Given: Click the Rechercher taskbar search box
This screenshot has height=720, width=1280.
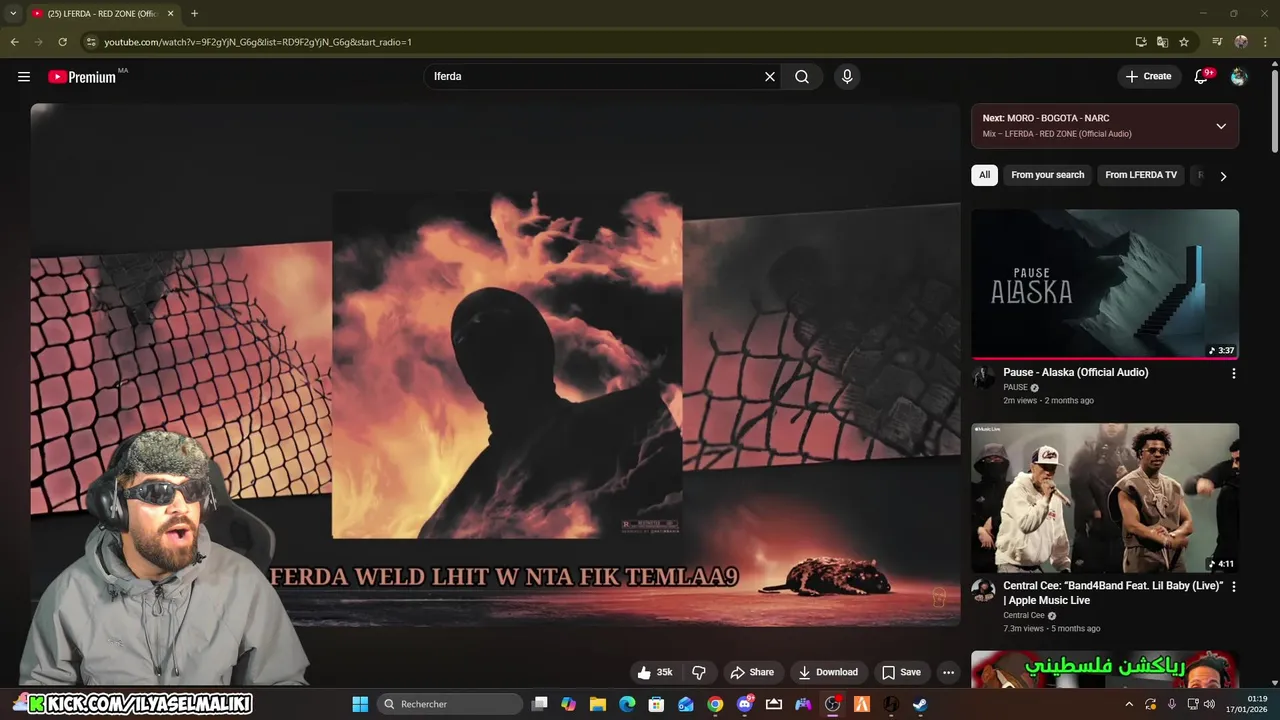Looking at the screenshot, I should point(450,704).
